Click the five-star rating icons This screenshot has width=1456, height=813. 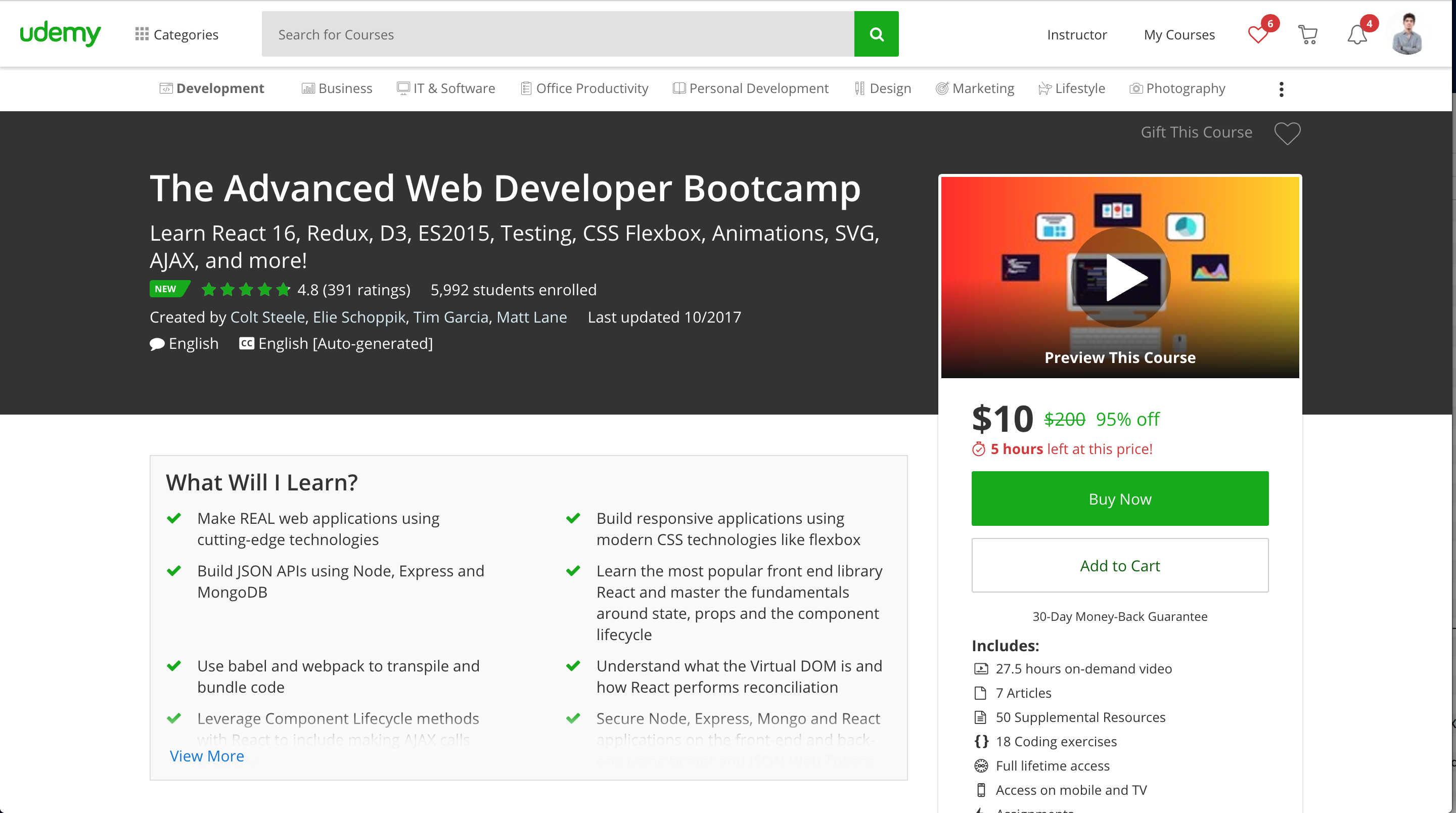[245, 290]
